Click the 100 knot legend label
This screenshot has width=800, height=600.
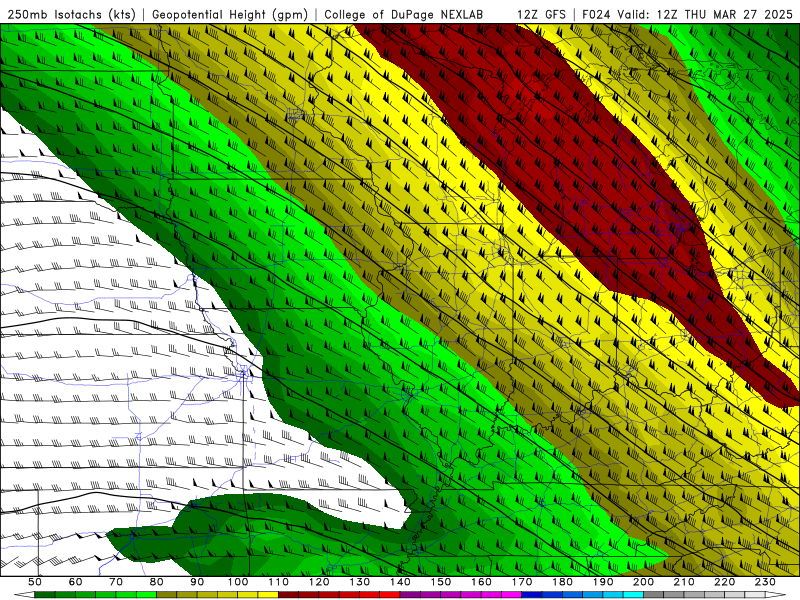pyautogui.click(x=238, y=582)
